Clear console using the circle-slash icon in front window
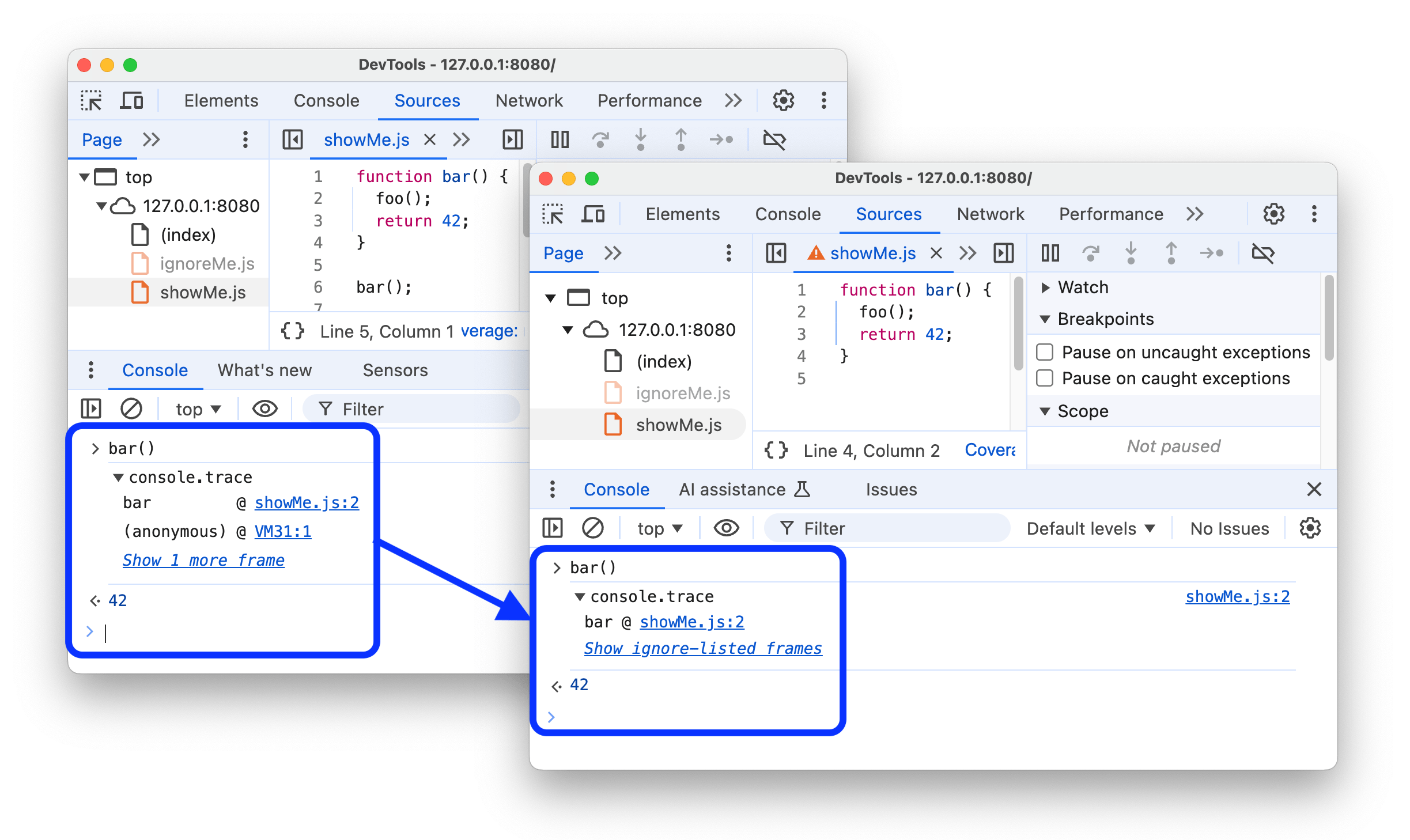 coord(592,528)
